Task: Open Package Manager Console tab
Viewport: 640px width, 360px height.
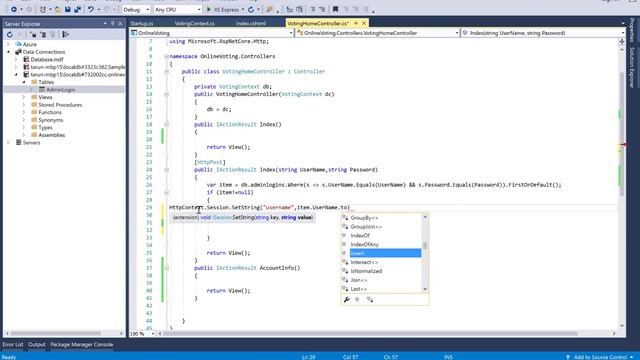Action: (82, 344)
